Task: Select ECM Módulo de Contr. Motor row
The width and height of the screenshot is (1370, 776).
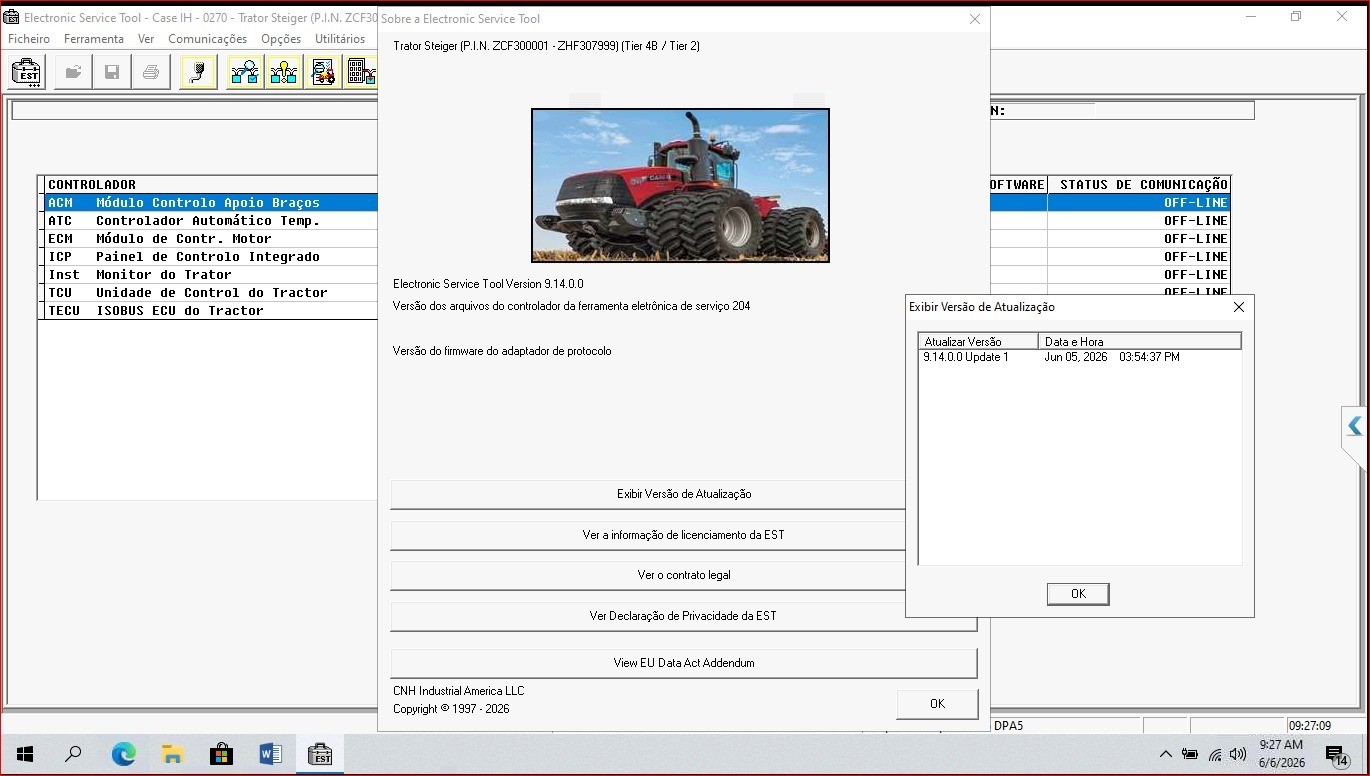Action: [x=211, y=238]
